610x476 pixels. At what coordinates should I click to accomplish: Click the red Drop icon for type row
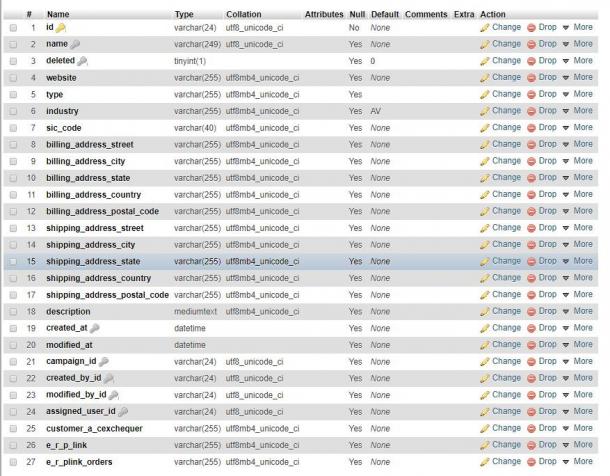click(531, 94)
